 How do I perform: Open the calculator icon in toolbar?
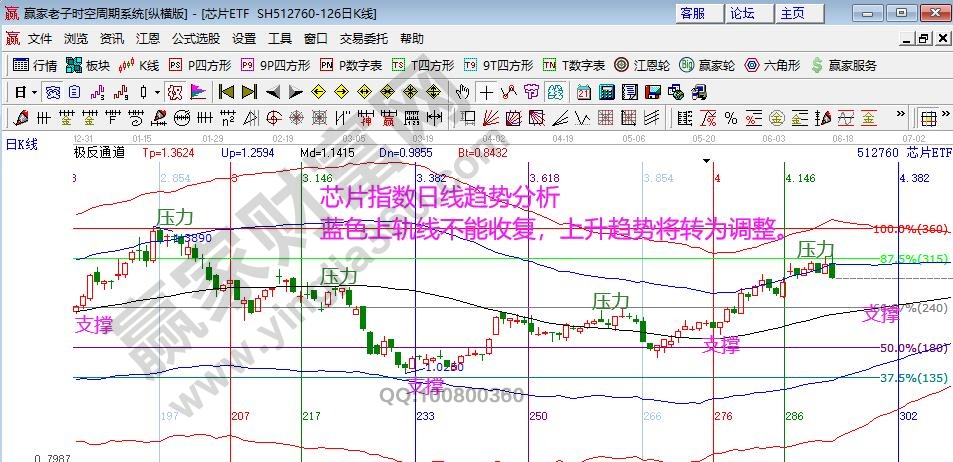click(x=607, y=92)
